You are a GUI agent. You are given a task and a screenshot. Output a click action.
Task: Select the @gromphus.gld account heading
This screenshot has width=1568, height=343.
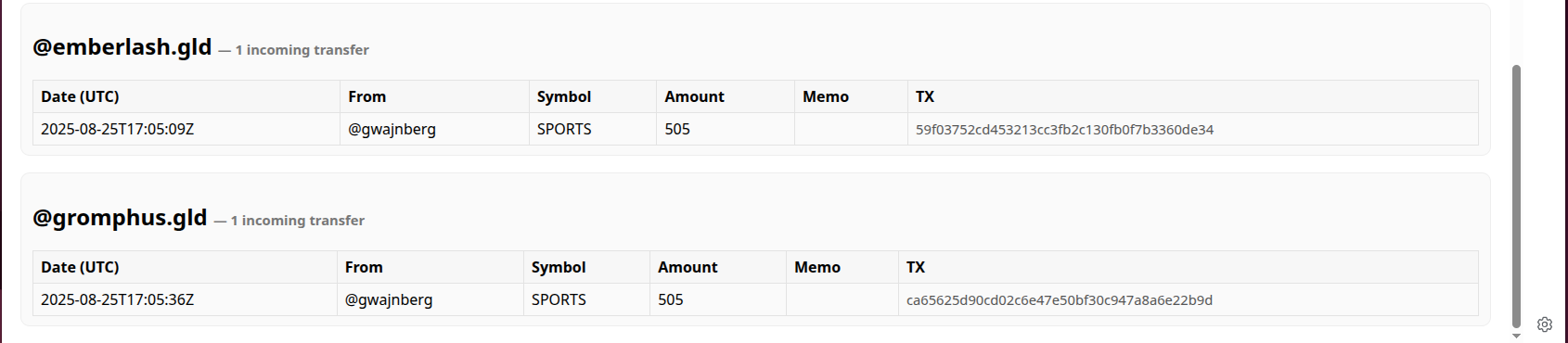pos(120,217)
